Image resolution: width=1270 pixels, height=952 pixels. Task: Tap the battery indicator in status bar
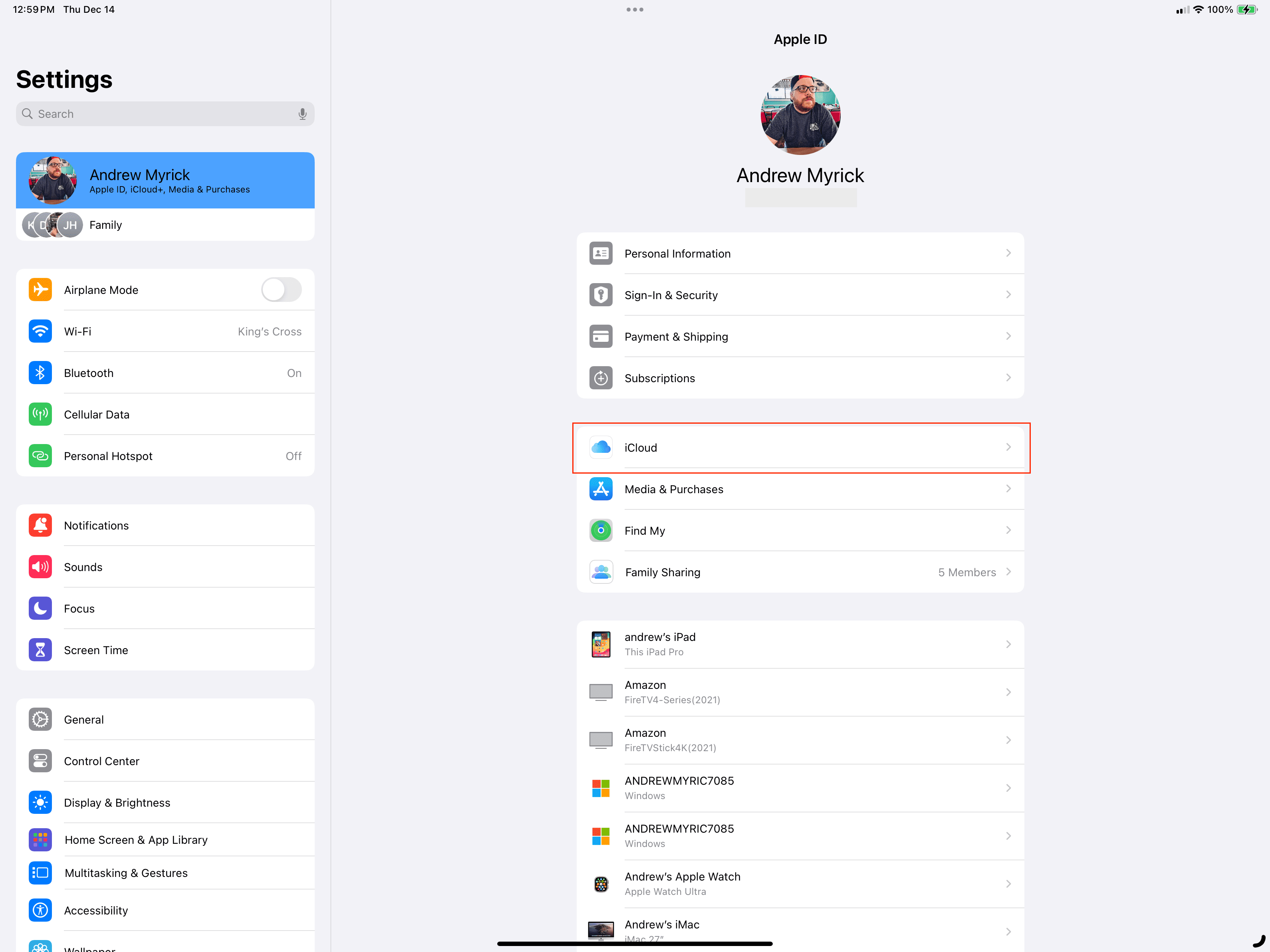[1246, 9]
